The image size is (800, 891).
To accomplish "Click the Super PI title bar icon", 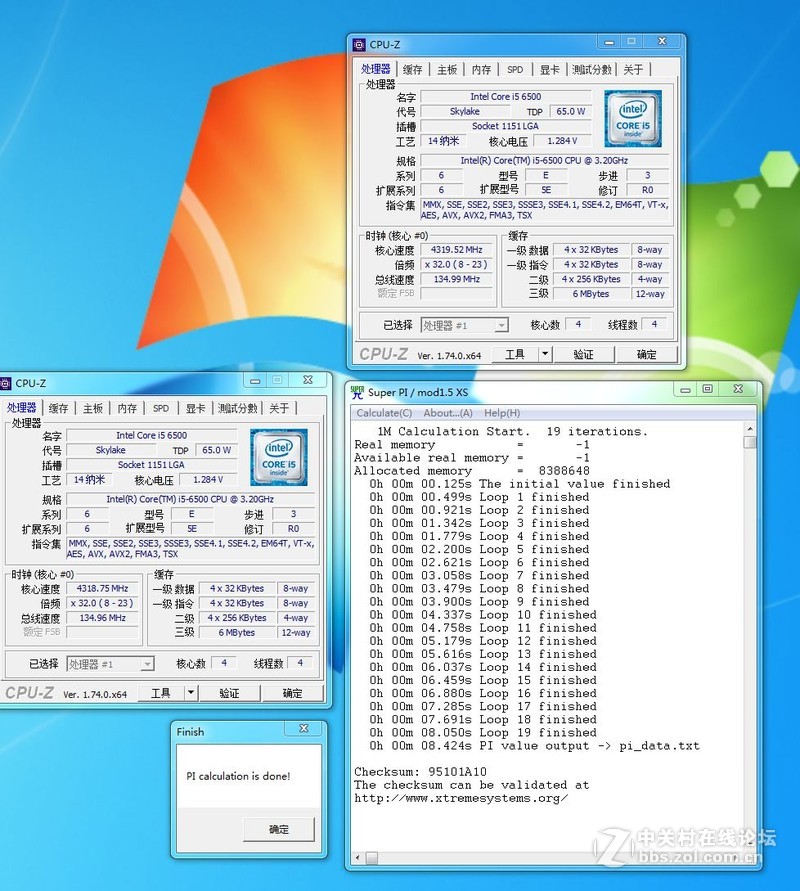I will click(x=357, y=392).
